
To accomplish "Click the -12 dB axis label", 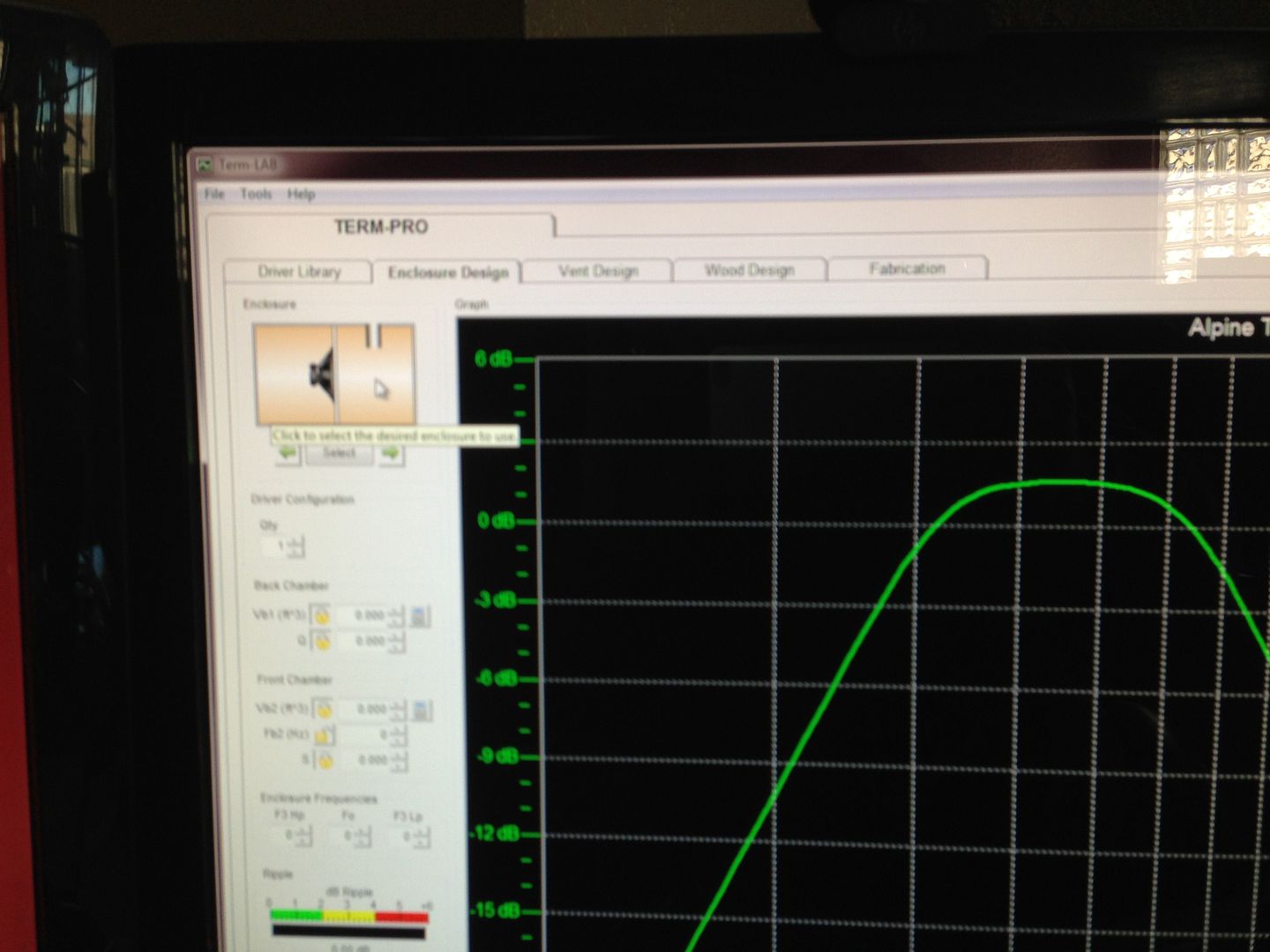I will [x=494, y=833].
